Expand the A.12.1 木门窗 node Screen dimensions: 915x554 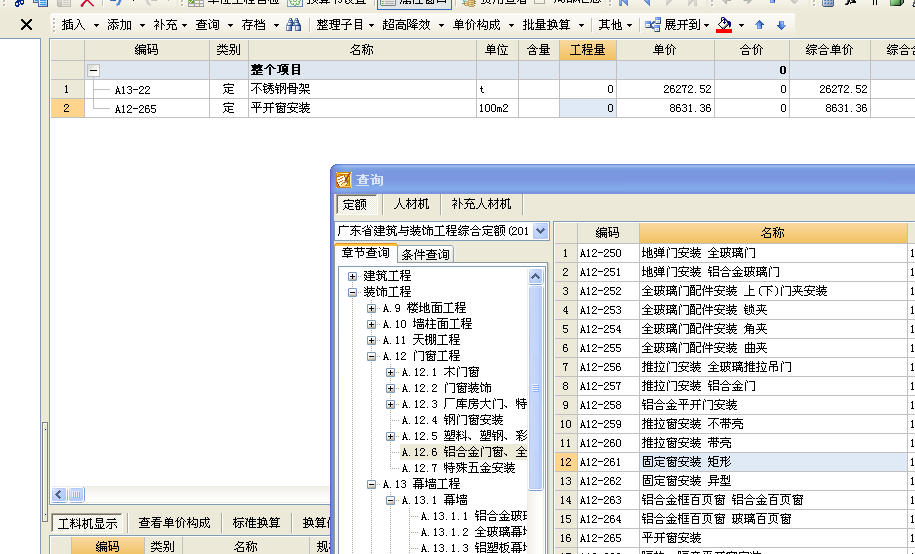[x=390, y=372]
